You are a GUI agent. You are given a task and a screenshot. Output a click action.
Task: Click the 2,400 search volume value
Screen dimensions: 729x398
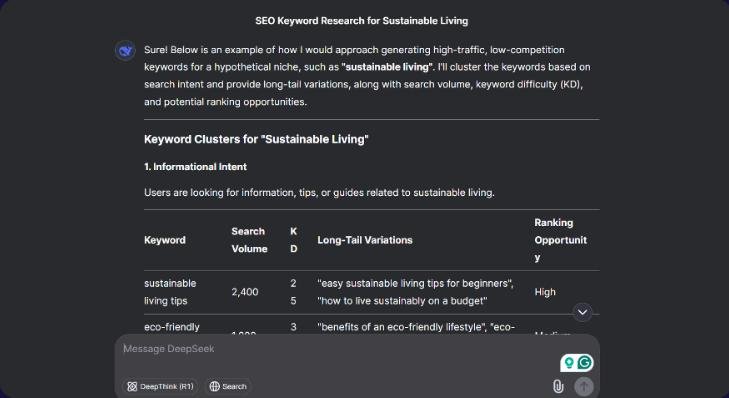[245, 292]
